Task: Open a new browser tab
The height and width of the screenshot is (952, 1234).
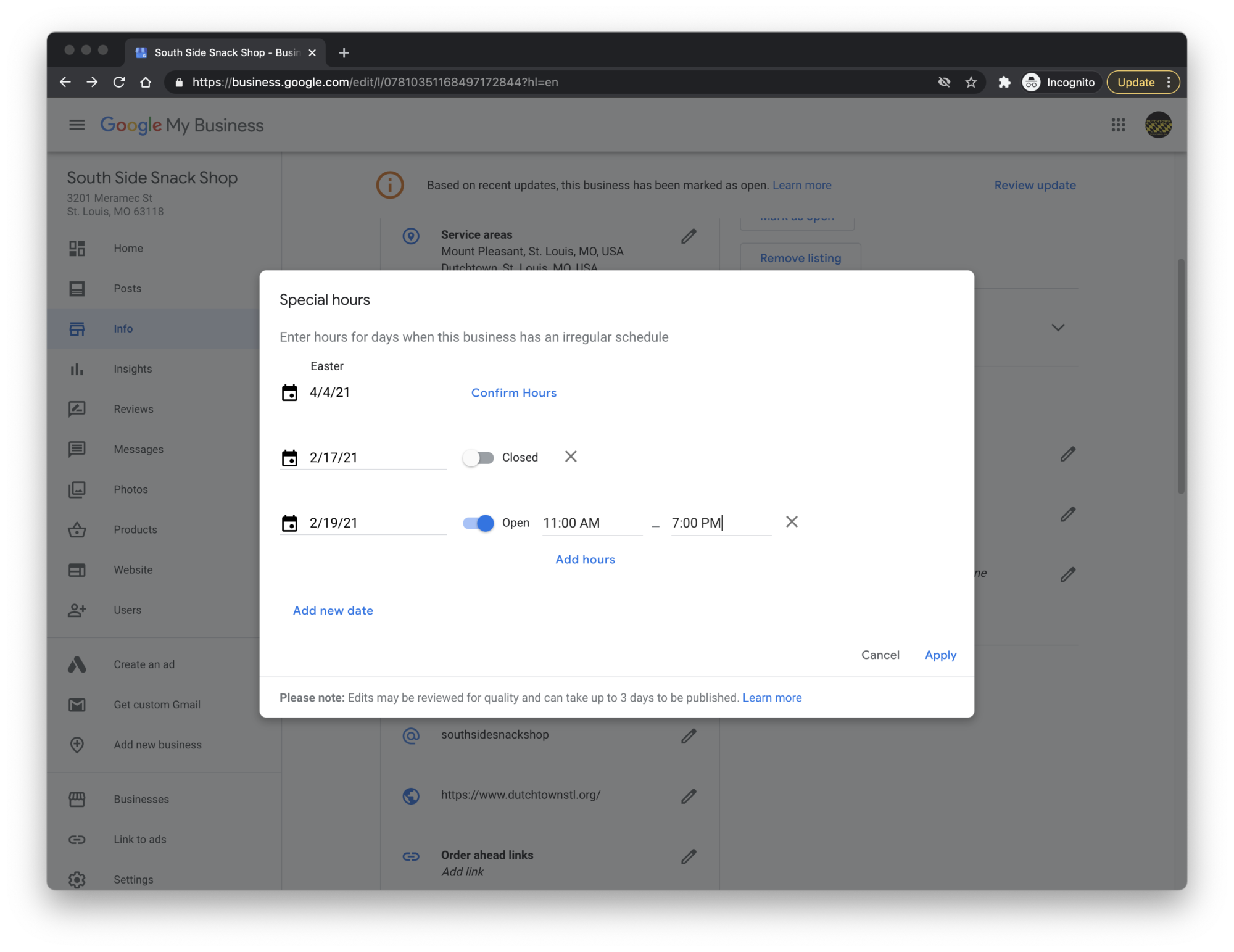Action: coord(344,53)
